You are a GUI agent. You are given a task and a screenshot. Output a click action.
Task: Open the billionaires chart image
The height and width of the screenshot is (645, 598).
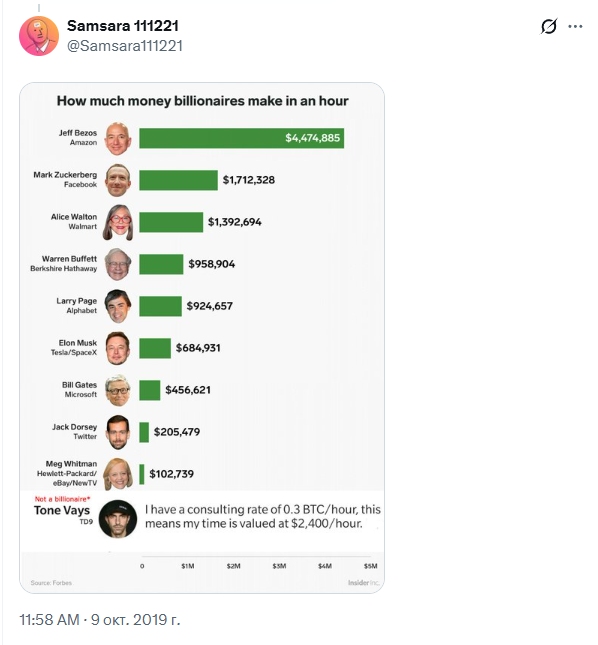(202, 338)
